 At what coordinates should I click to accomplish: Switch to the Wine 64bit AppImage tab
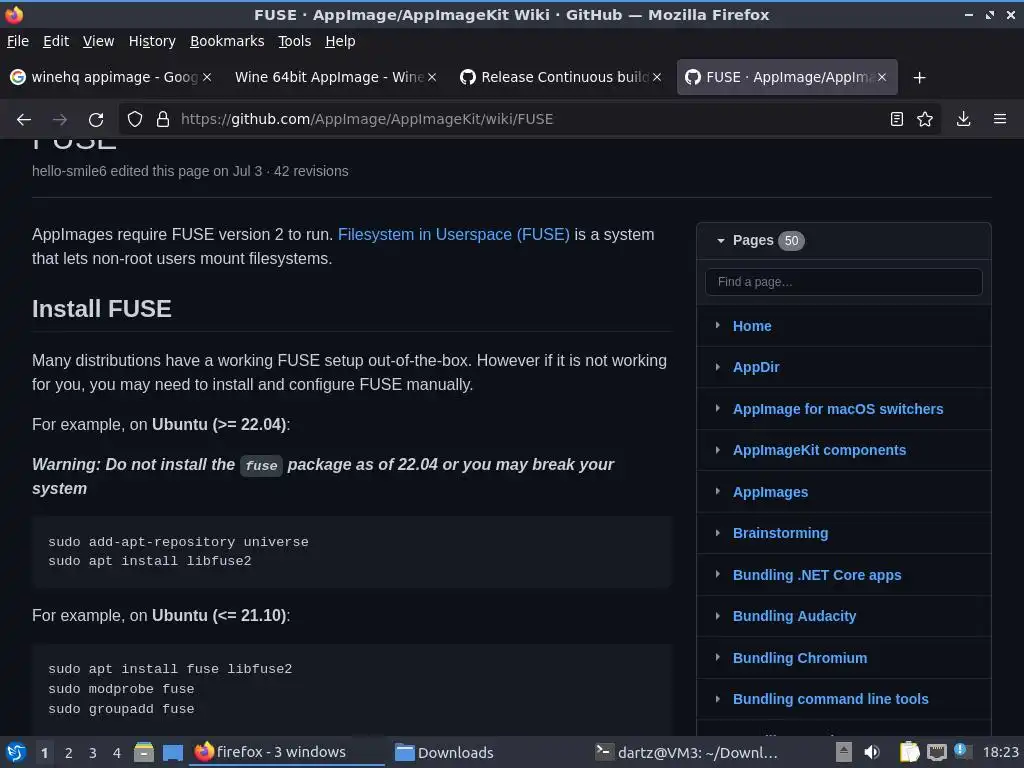coord(330,77)
